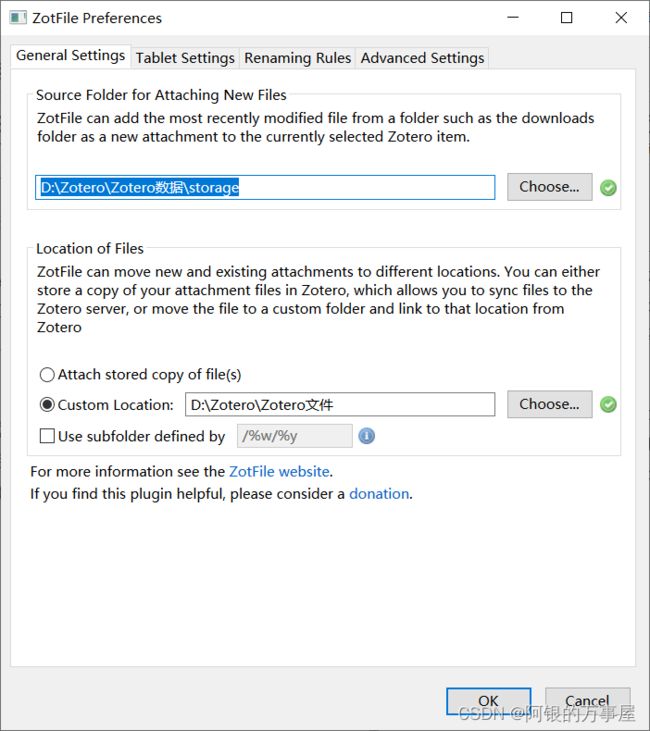Confirm preferences with the OK button
650x731 pixels.
488,701
